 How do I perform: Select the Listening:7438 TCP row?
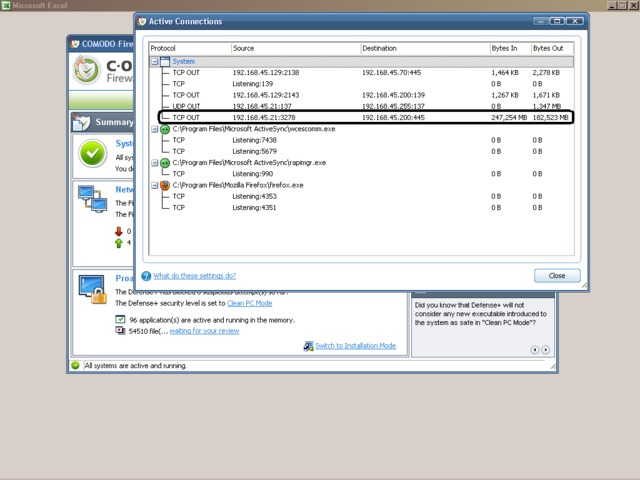pos(361,140)
